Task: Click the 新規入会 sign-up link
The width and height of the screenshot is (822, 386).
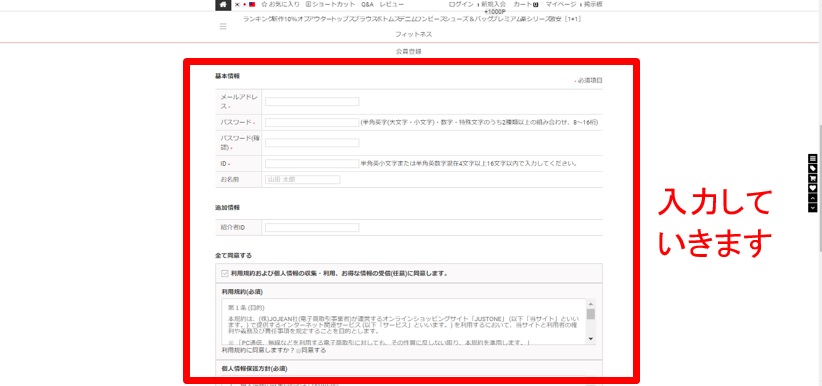Action: coord(493,4)
